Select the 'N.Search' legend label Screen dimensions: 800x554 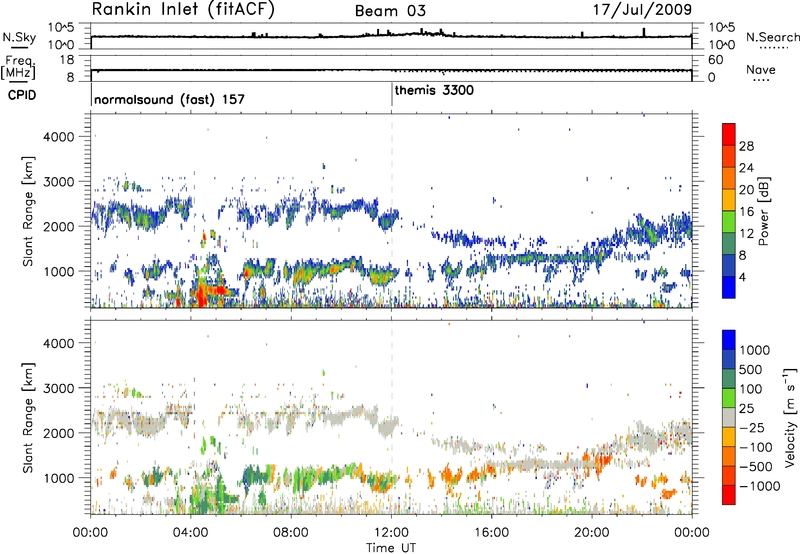772,37
